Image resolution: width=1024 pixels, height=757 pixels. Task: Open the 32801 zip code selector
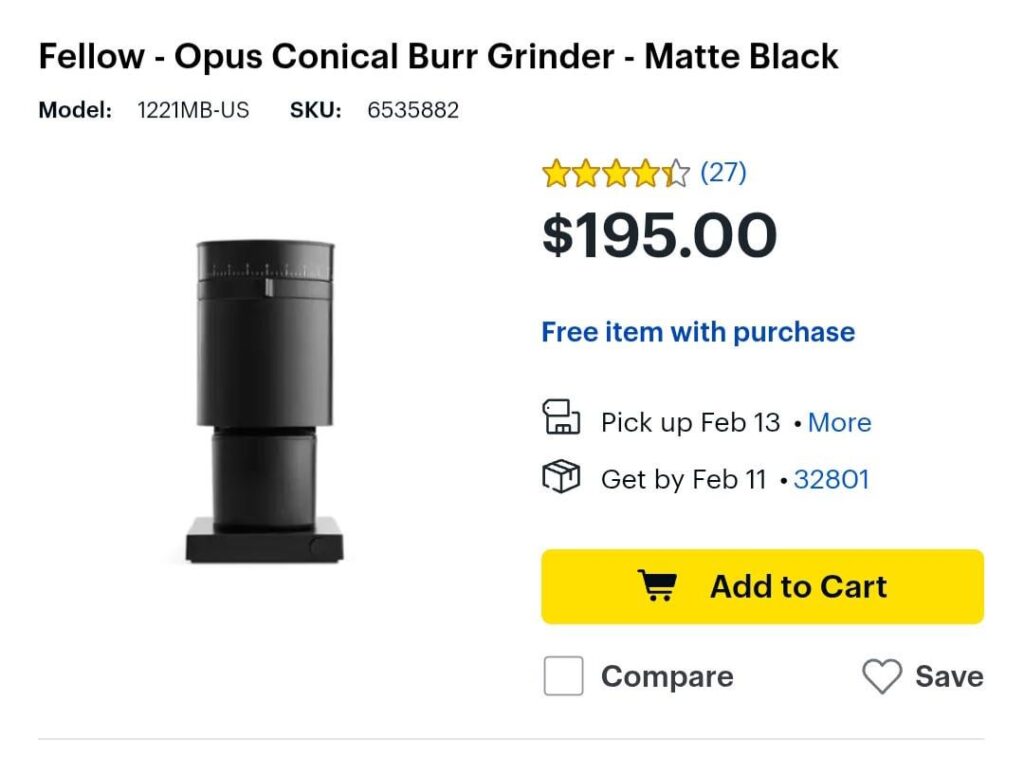[x=832, y=480]
